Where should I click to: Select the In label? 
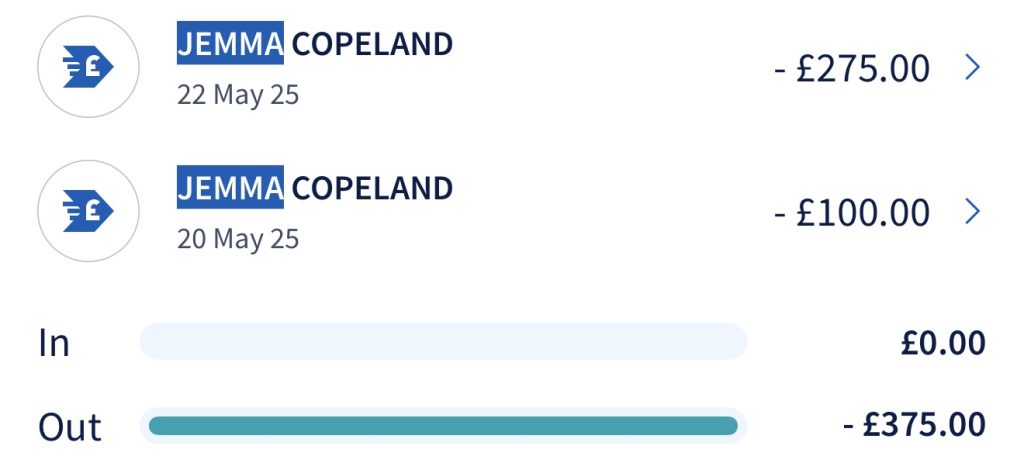pos(54,343)
